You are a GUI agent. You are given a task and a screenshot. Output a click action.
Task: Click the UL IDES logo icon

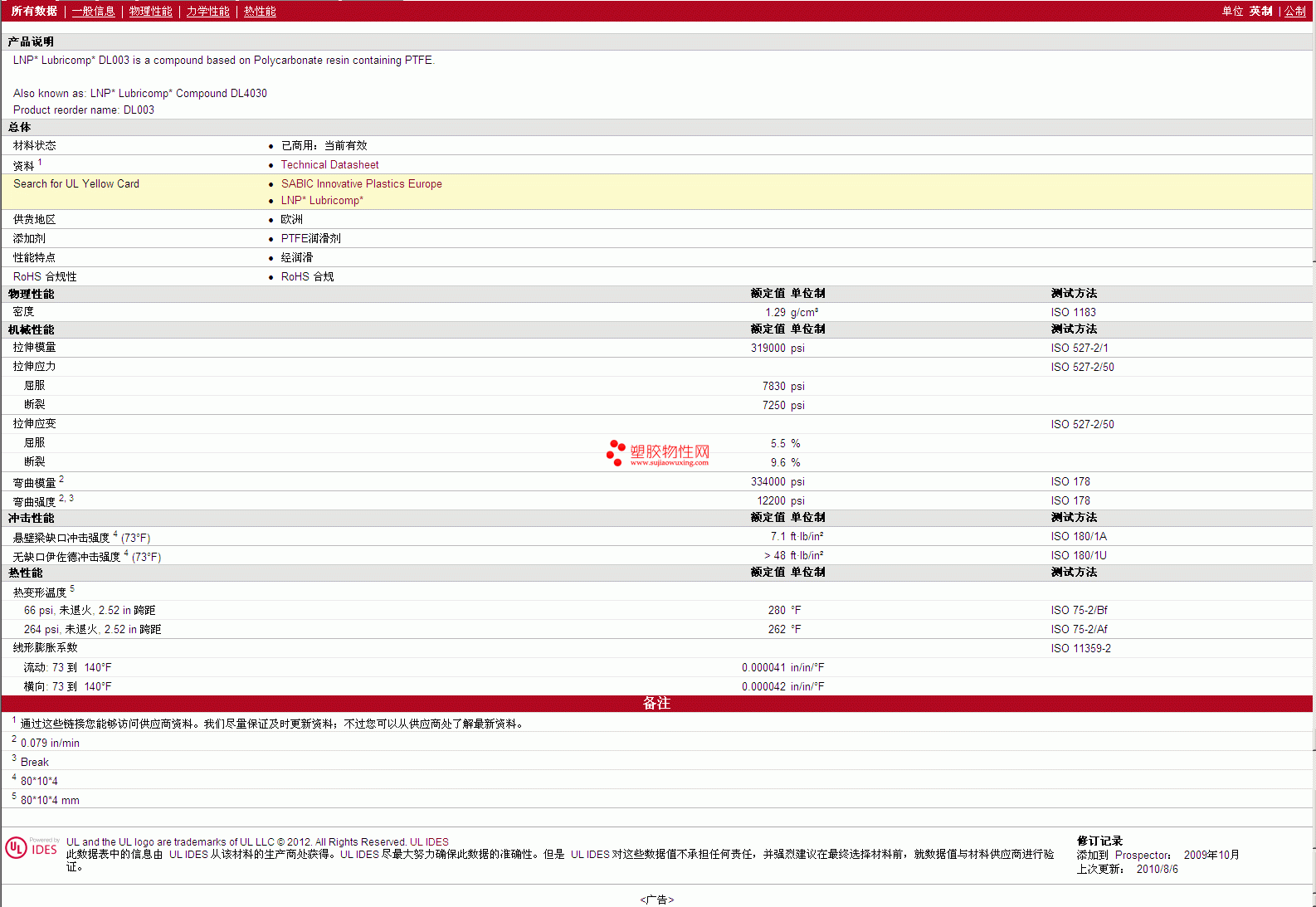[32, 848]
